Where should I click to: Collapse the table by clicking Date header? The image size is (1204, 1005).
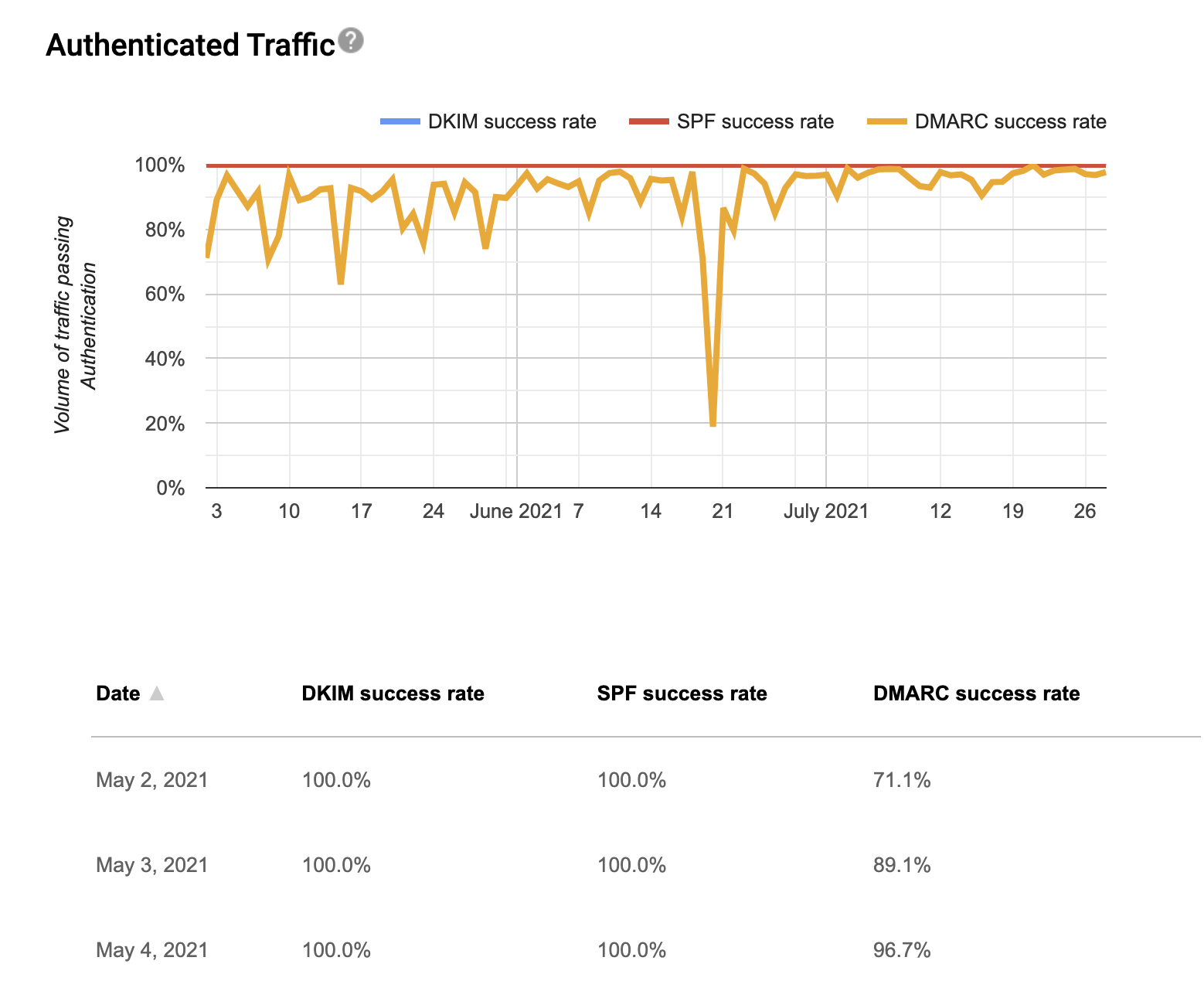click(117, 693)
